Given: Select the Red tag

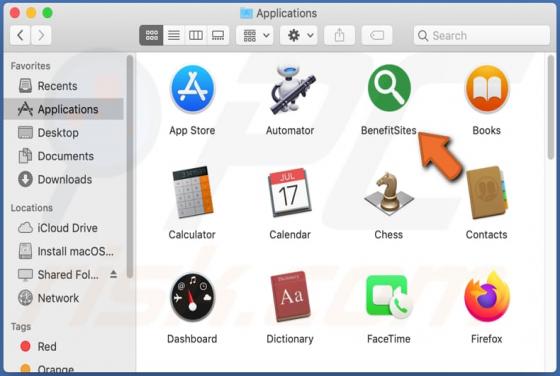Looking at the screenshot, I should [64, 346].
